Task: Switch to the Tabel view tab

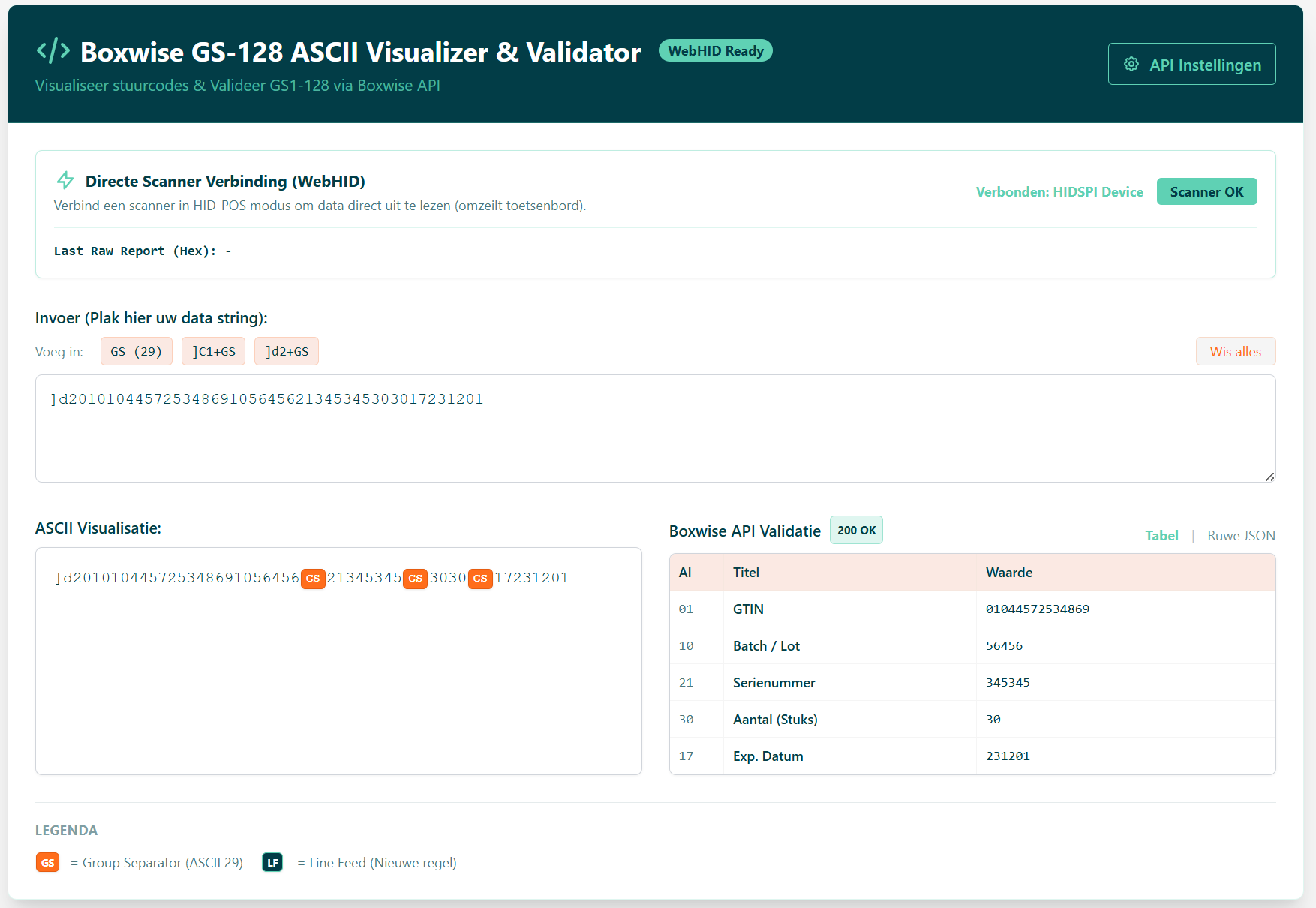Action: (1161, 536)
